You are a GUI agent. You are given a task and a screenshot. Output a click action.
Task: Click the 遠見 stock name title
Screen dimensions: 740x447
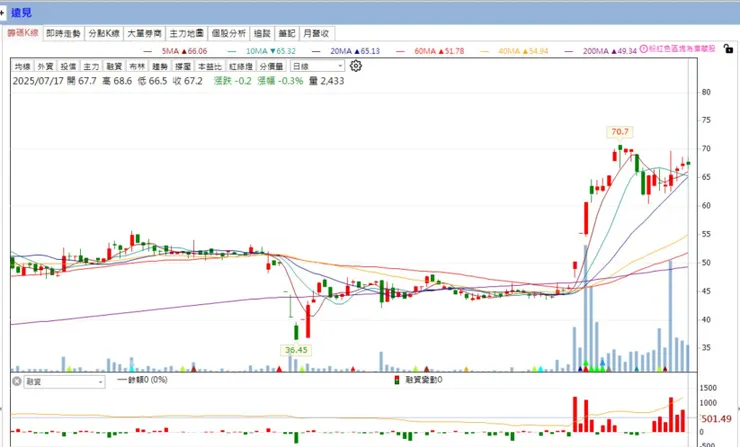click(21, 13)
